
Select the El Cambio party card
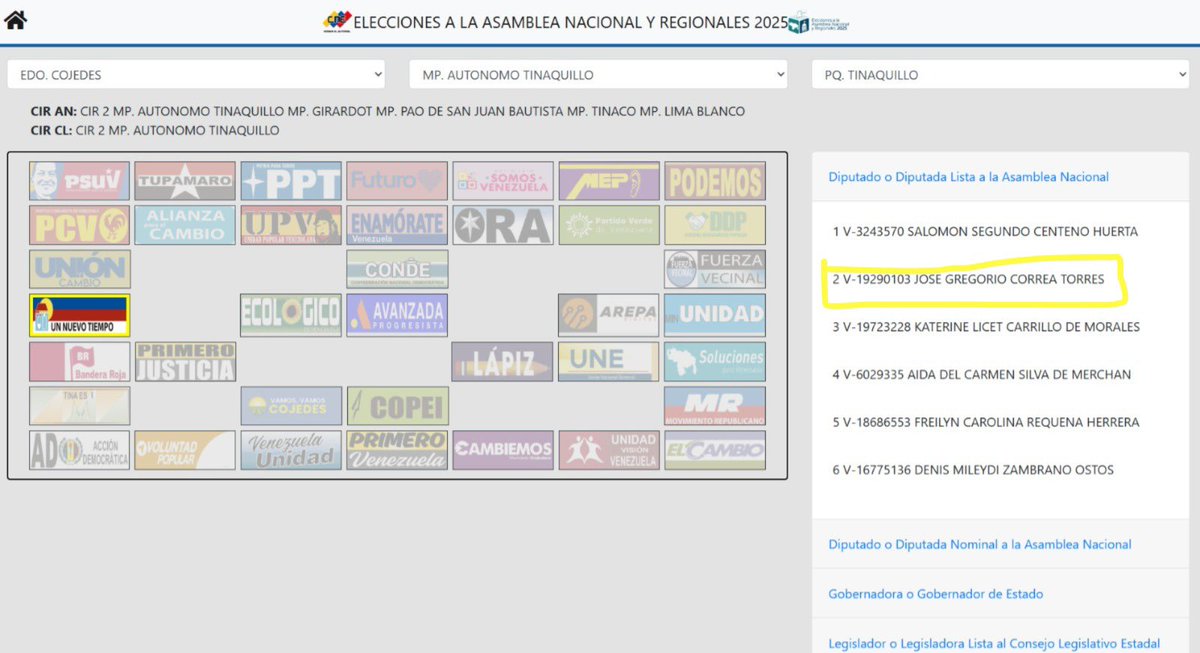tap(715, 449)
